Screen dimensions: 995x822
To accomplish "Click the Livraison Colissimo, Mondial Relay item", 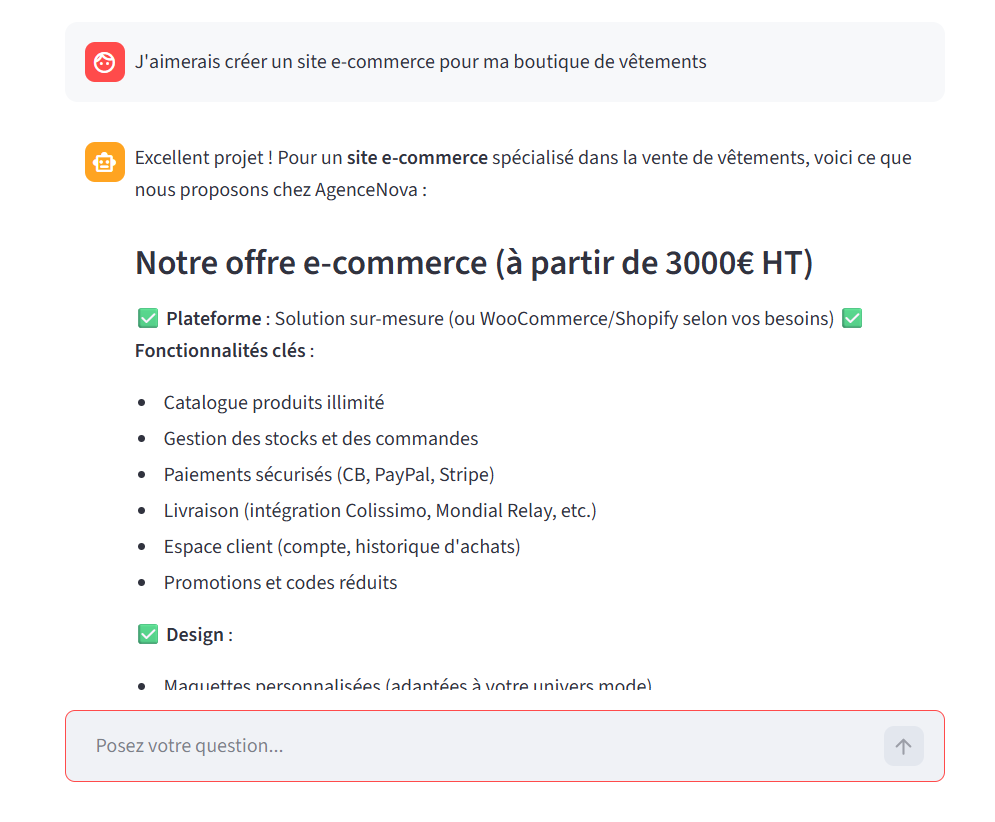I will click(x=380, y=511).
